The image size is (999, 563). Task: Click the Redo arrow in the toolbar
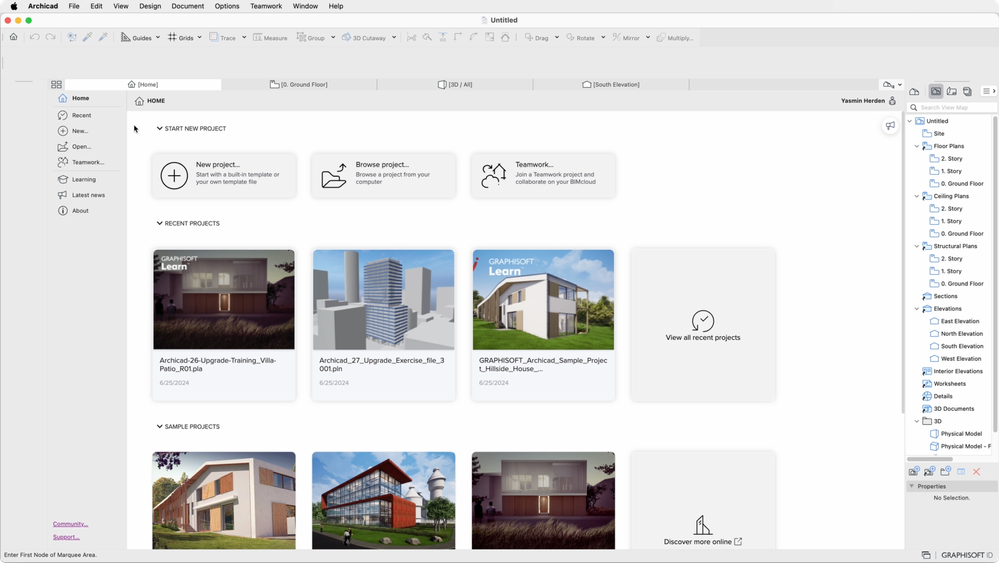(x=50, y=37)
